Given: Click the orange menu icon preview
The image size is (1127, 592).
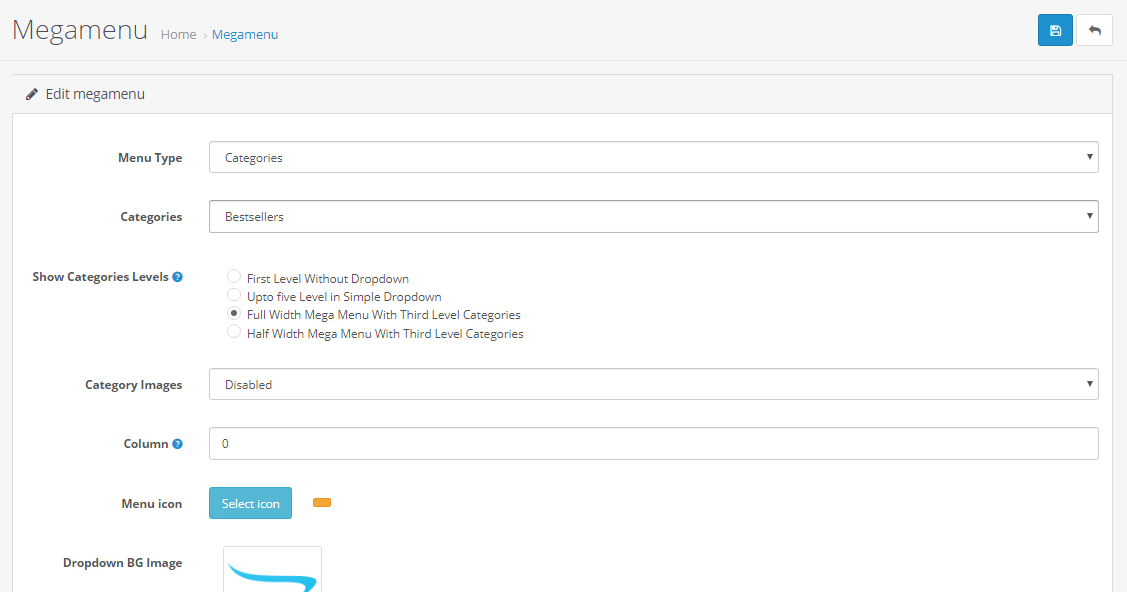Looking at the screenshot, I should (x=322, y=502).
